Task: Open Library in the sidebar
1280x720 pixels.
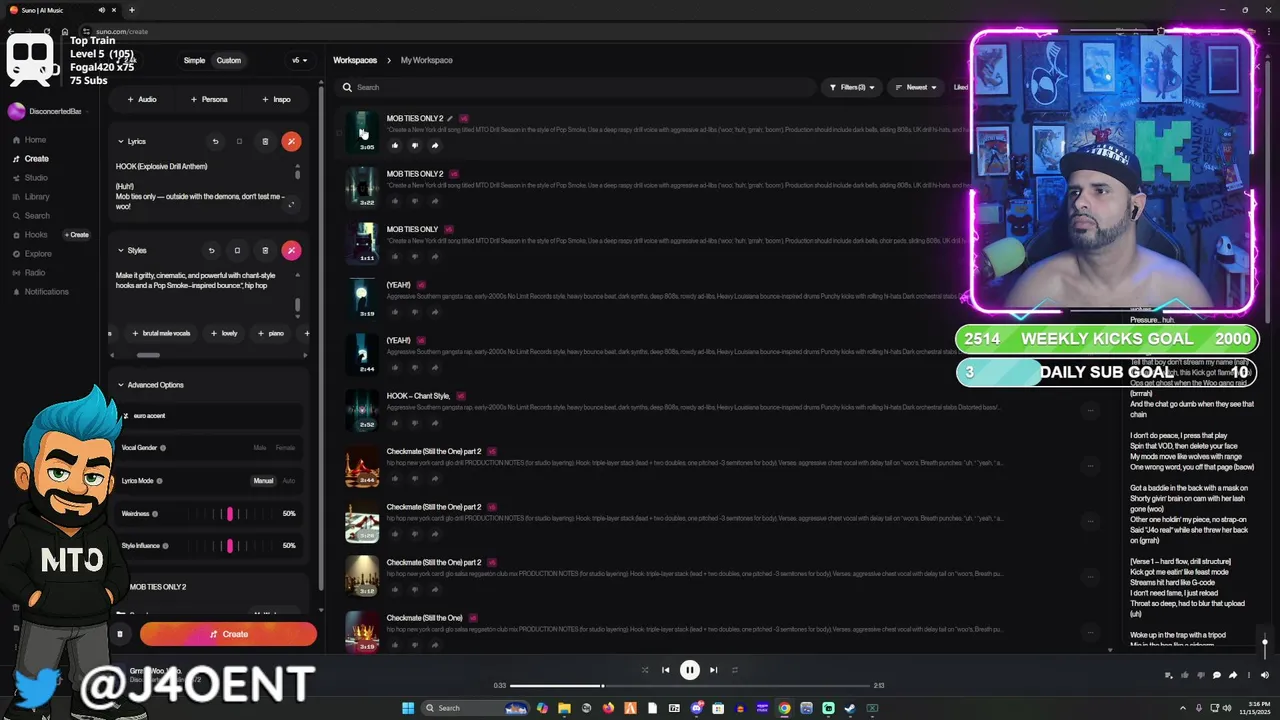Action: pyautogui.click(x=31, y=197)
